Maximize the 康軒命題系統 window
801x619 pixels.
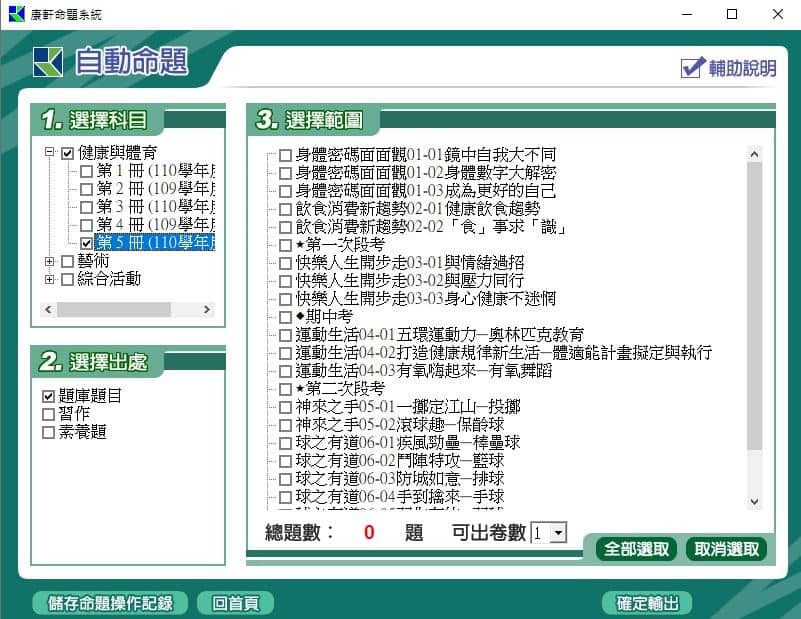[x=732, y=14]
